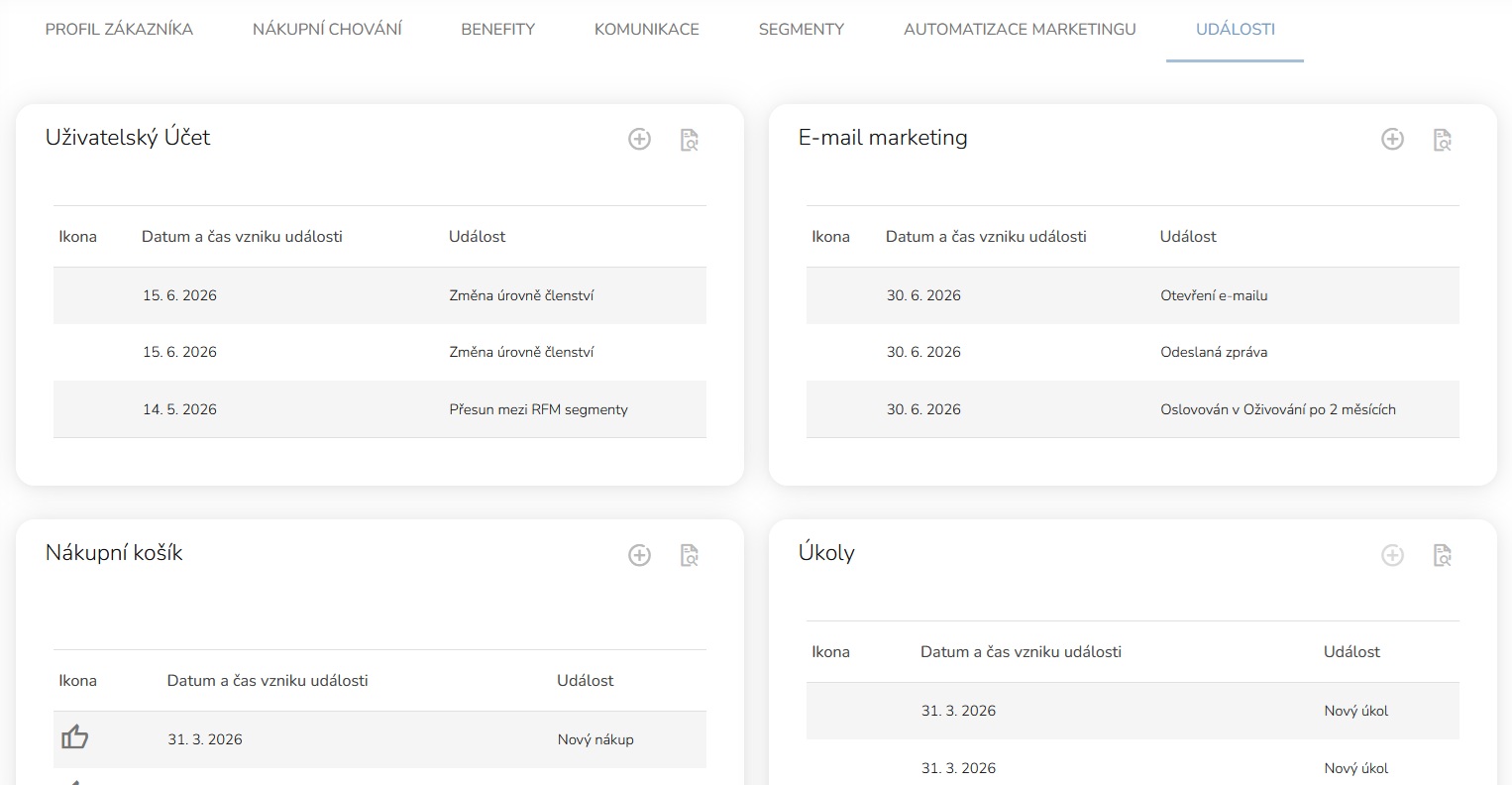Click Událost column header in Nákupní košík
This screenshot has height=785, width=1512.
pyautogui.click(x=585, y=681)
